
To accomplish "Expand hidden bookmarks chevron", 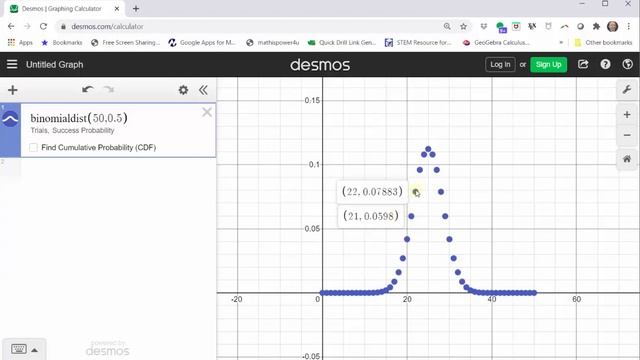I will click(561, 42).
